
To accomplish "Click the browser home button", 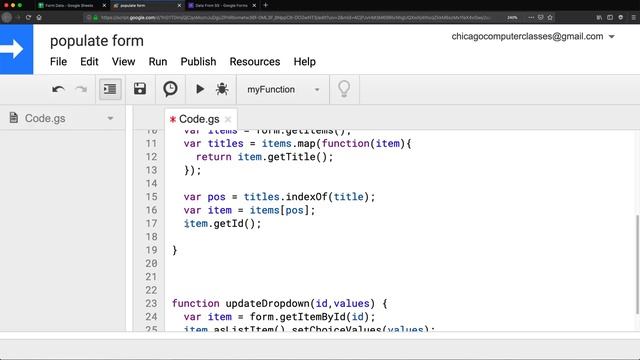I will point(39,18).
